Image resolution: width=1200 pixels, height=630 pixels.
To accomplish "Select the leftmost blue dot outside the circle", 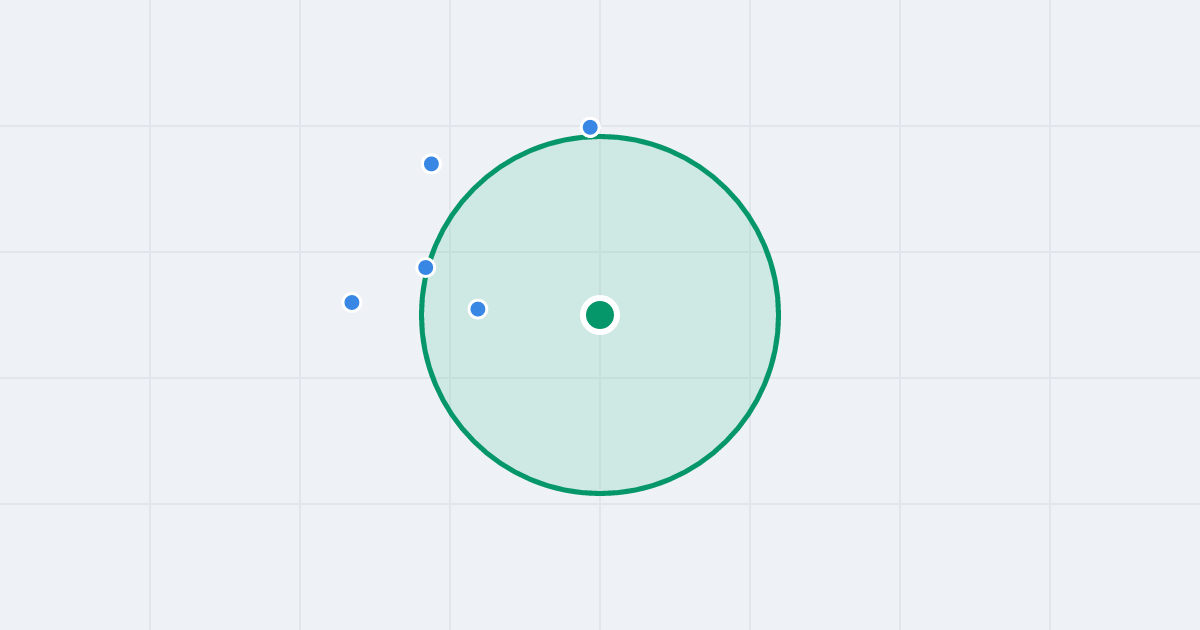I will [352, 302].
